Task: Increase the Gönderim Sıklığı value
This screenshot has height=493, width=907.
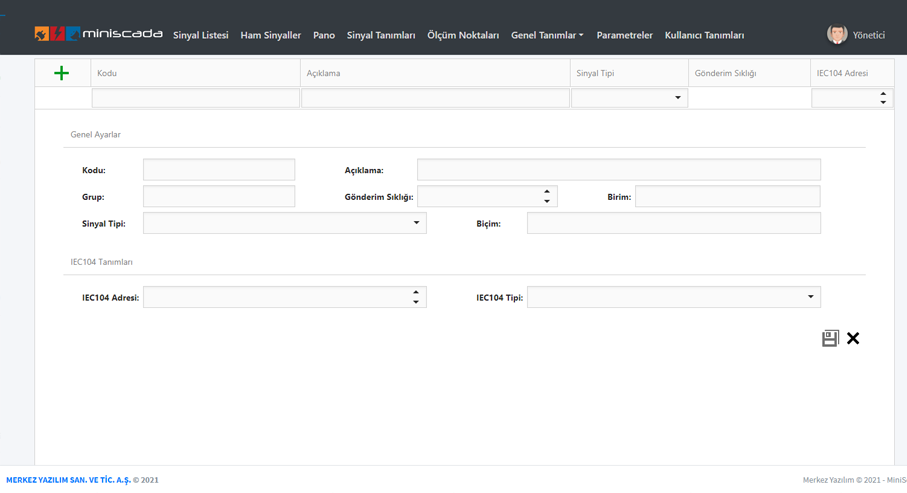Action: 547,192
